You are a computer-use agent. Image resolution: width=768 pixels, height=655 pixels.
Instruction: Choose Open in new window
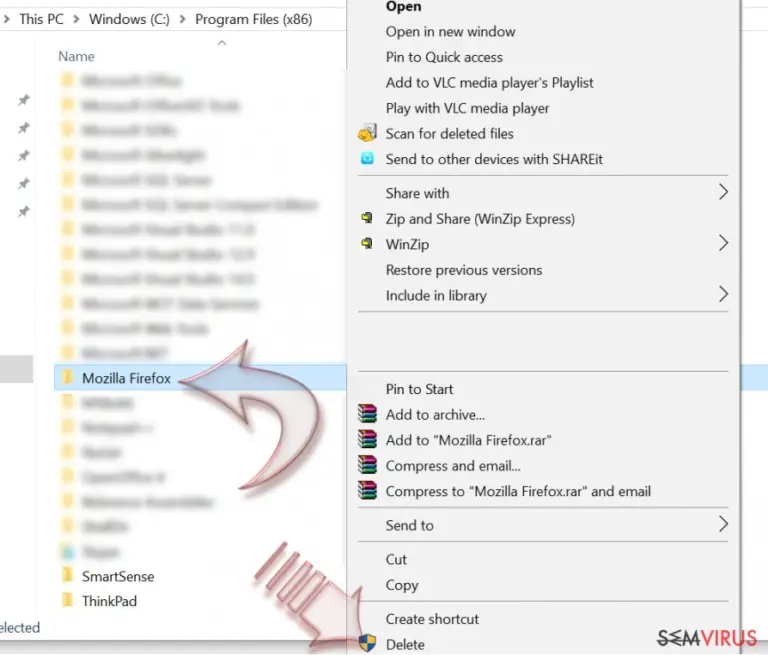tap(450, 32)
